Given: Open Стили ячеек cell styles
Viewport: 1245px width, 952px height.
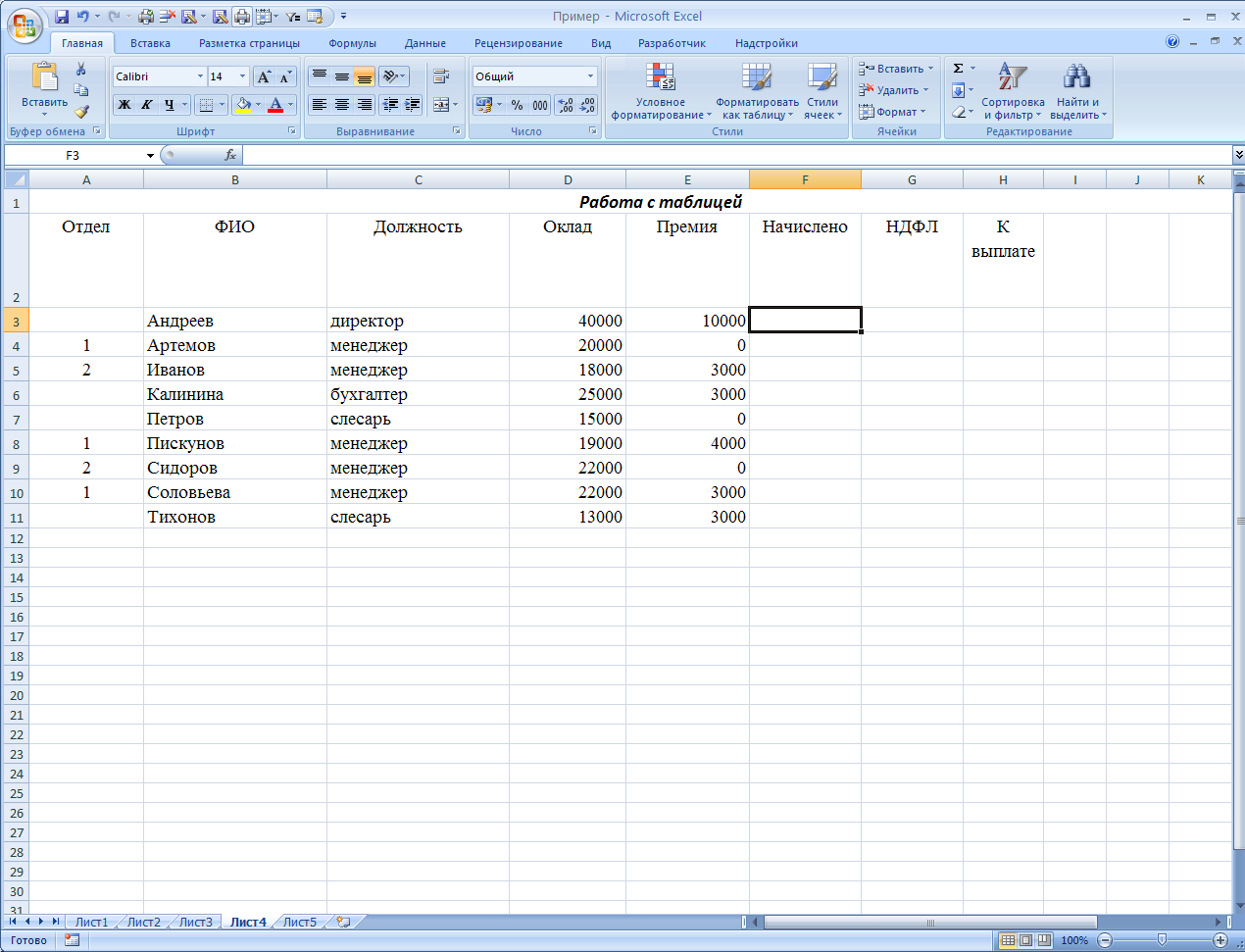Looking at the screenshot, I should 822,91.
